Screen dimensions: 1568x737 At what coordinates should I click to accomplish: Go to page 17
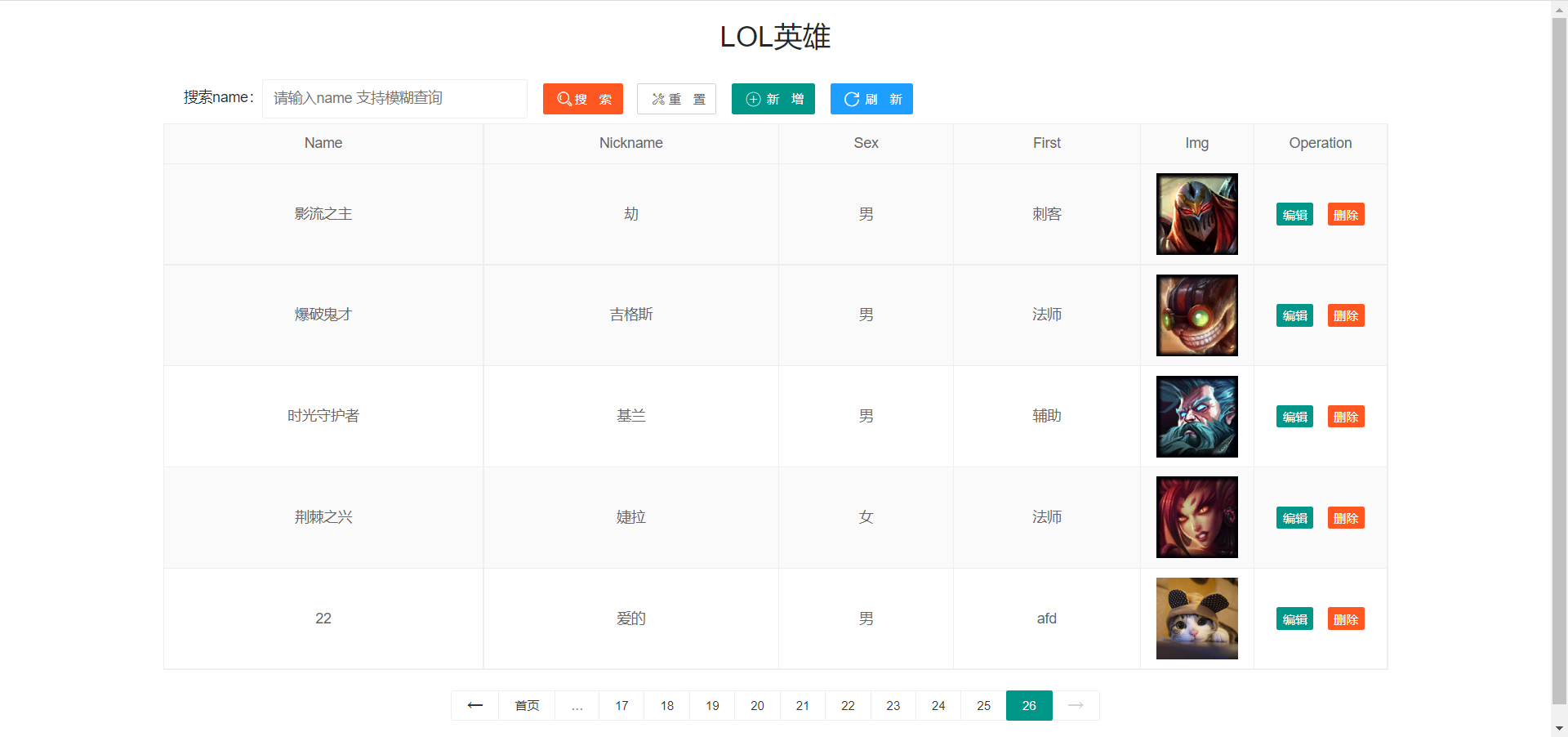coord(622,705)
